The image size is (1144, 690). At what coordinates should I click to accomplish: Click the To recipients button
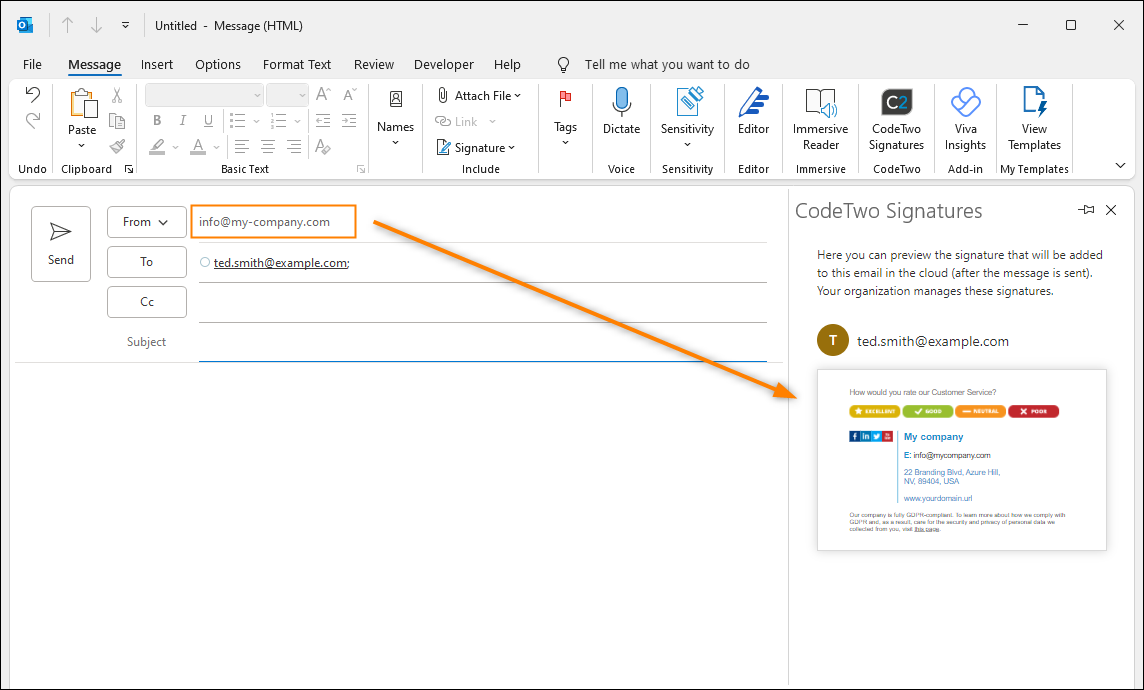(x=147, y=262)
